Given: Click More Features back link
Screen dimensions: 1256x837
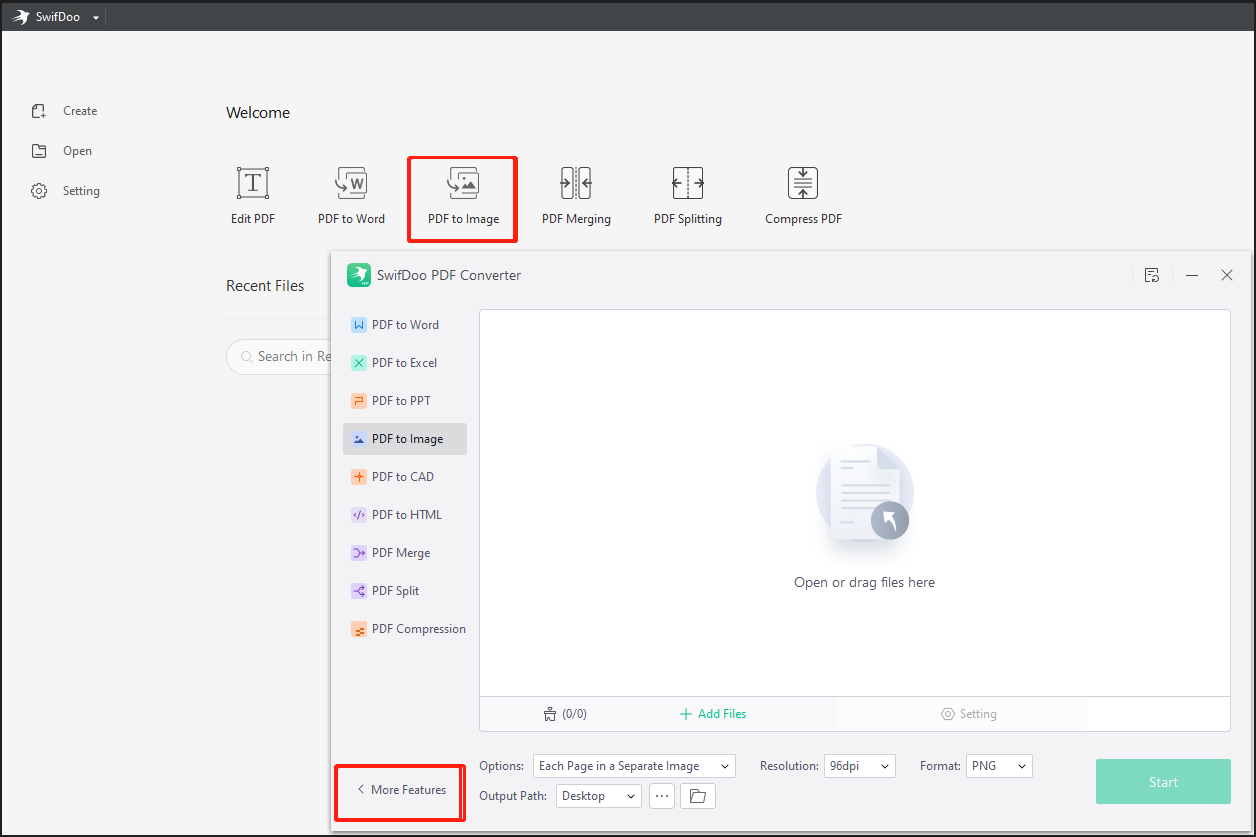Looking at the screenshot, I should (401, 790).
